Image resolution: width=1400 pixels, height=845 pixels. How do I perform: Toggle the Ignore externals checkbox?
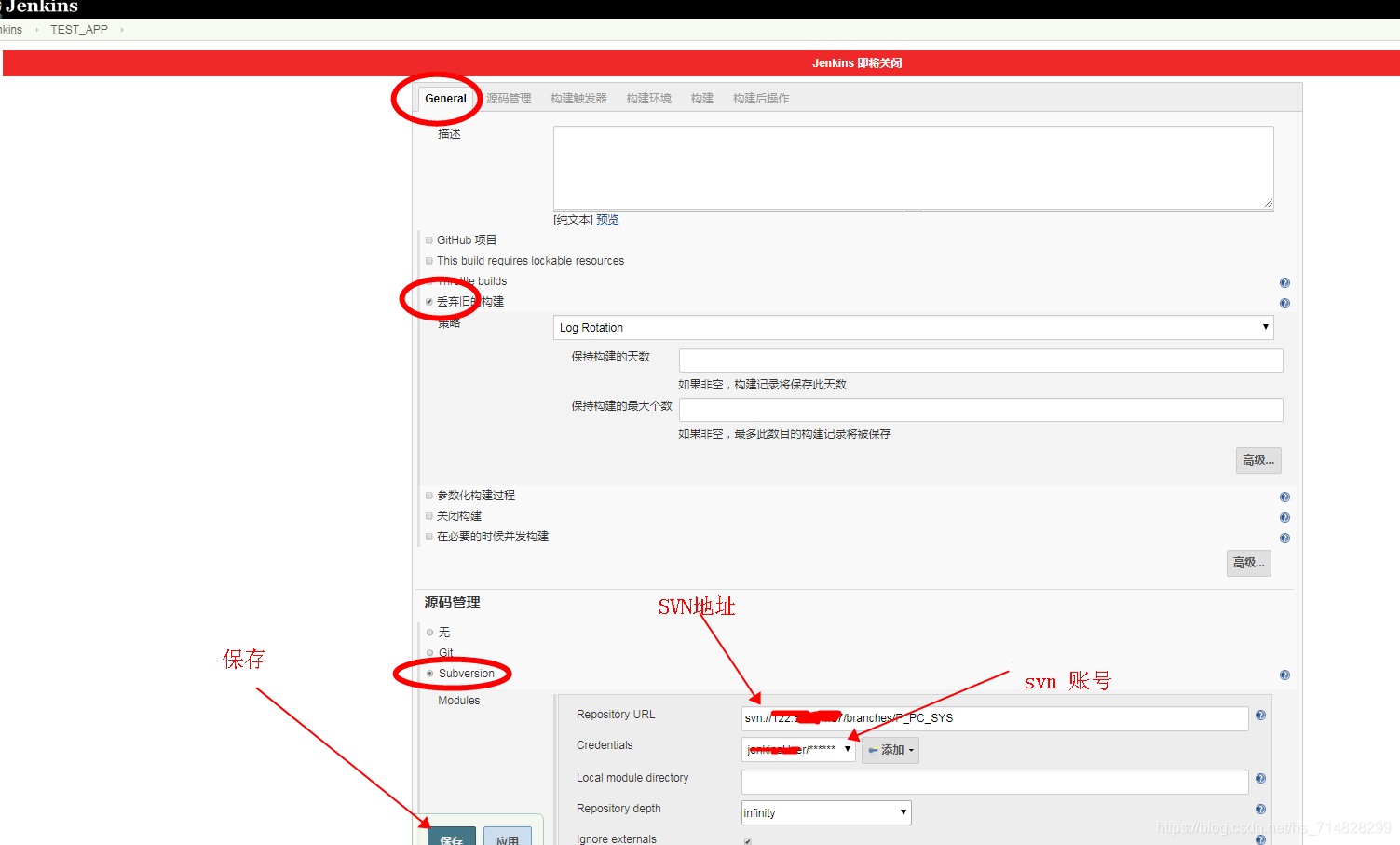click(747, 841)
